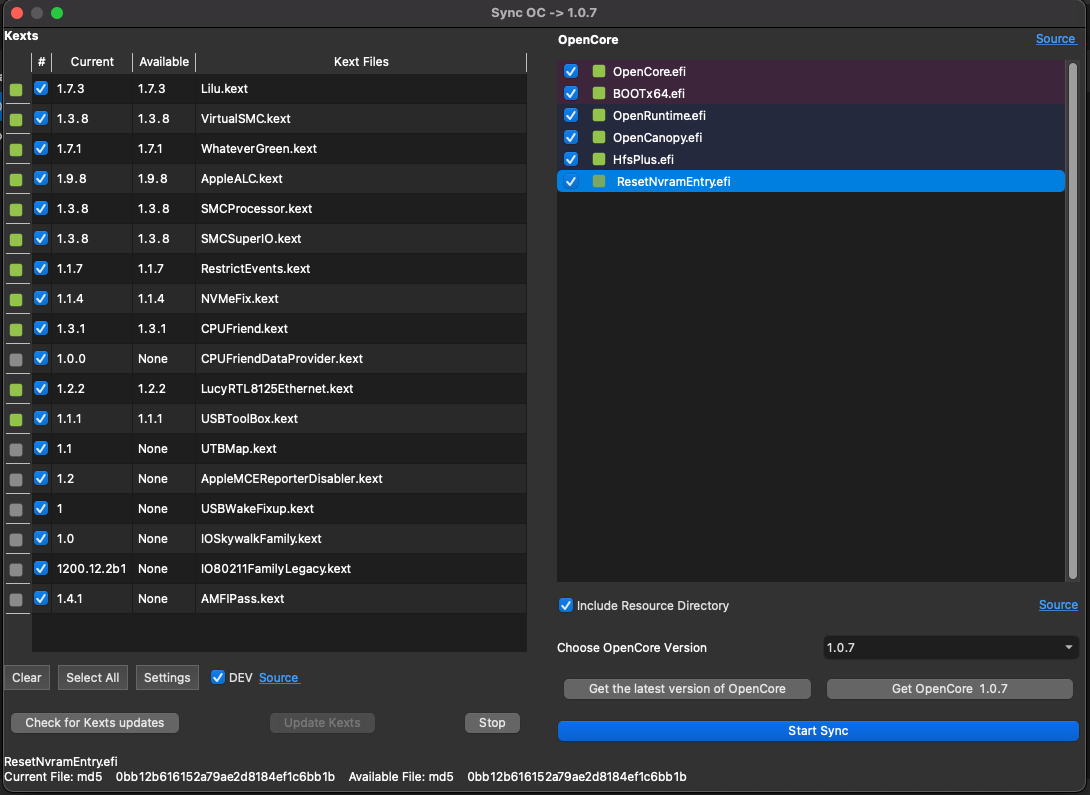This screenshot has width=1090, height=795.
Task: Click the Available column header
Action: (x=164, y=62)
